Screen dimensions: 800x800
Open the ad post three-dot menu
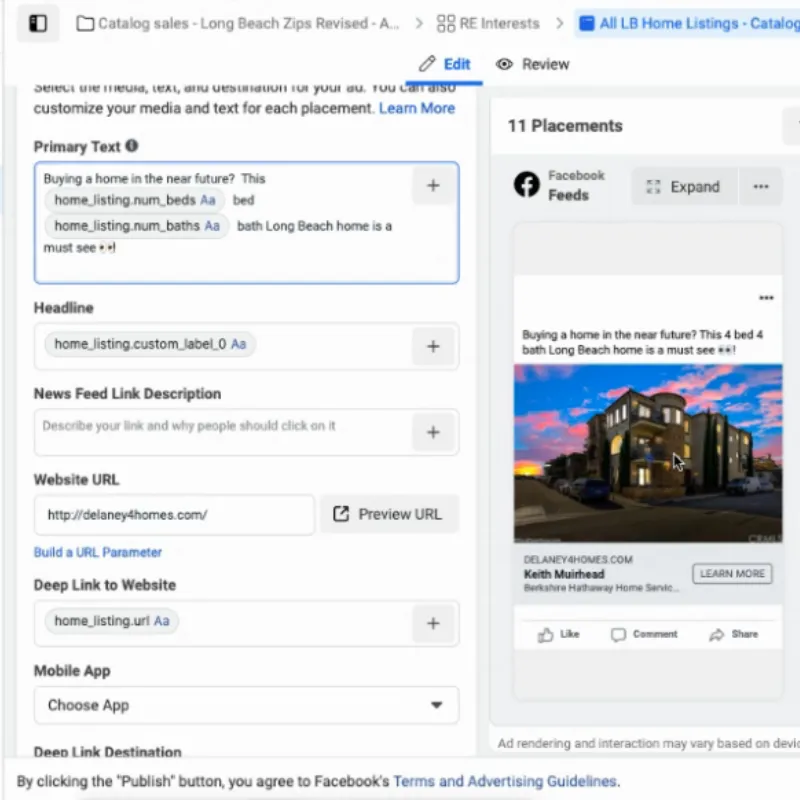tap(766, 298)
